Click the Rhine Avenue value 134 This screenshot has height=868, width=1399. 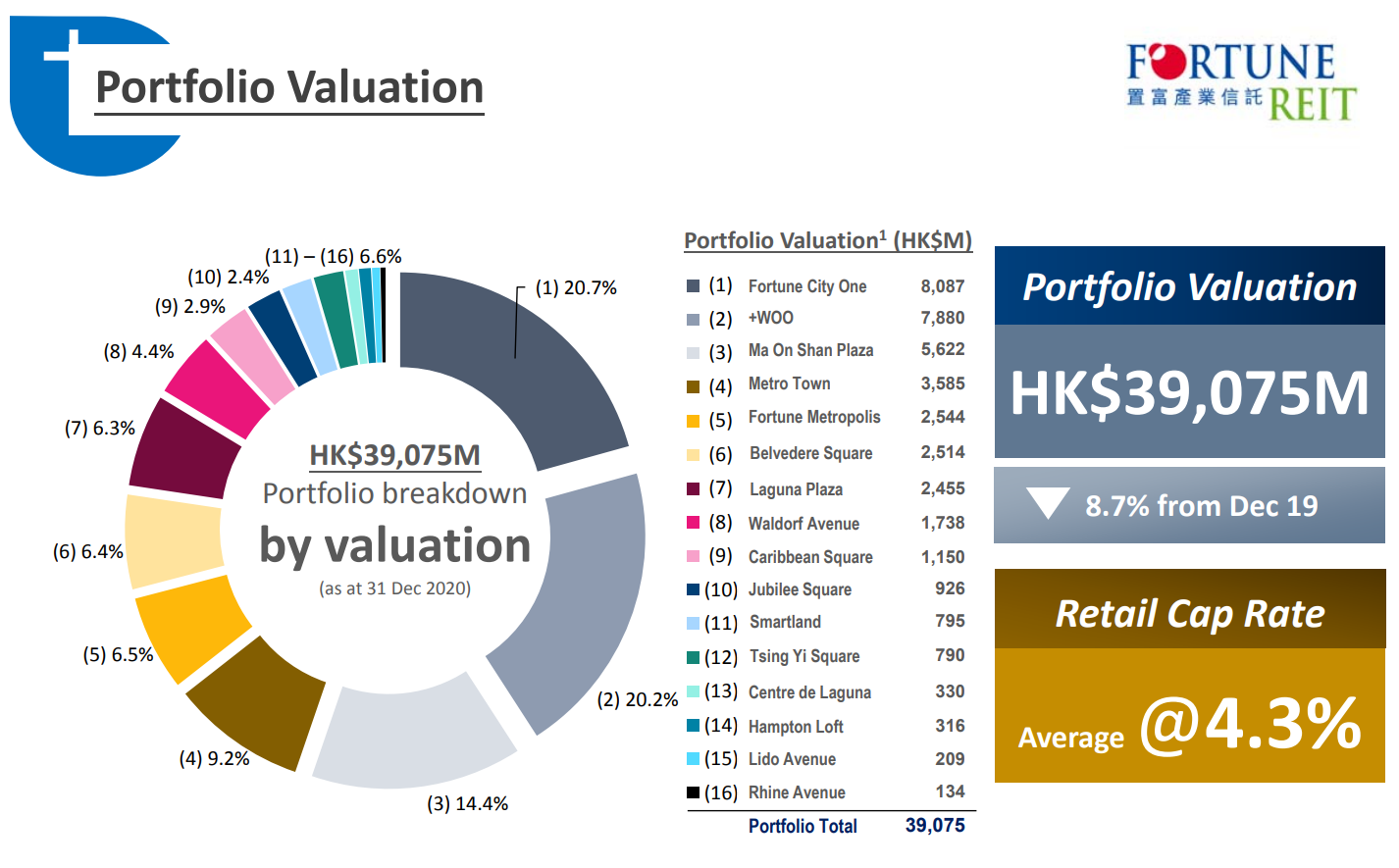point(950,791)
